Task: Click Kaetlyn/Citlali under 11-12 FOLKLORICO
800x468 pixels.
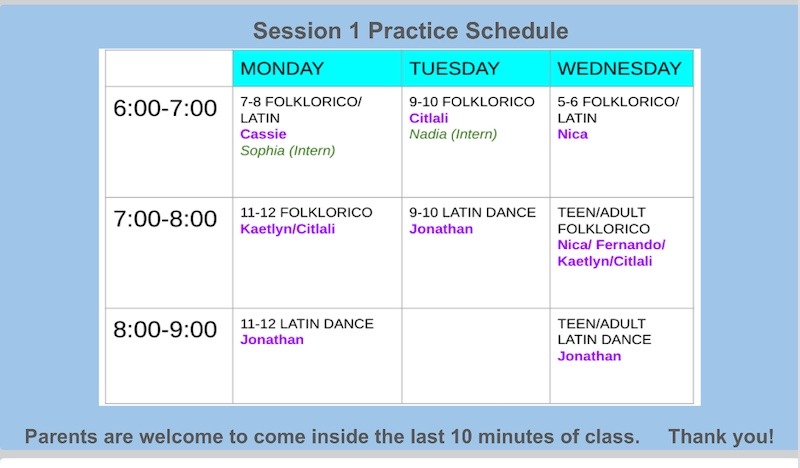Action: coord(288,229)
